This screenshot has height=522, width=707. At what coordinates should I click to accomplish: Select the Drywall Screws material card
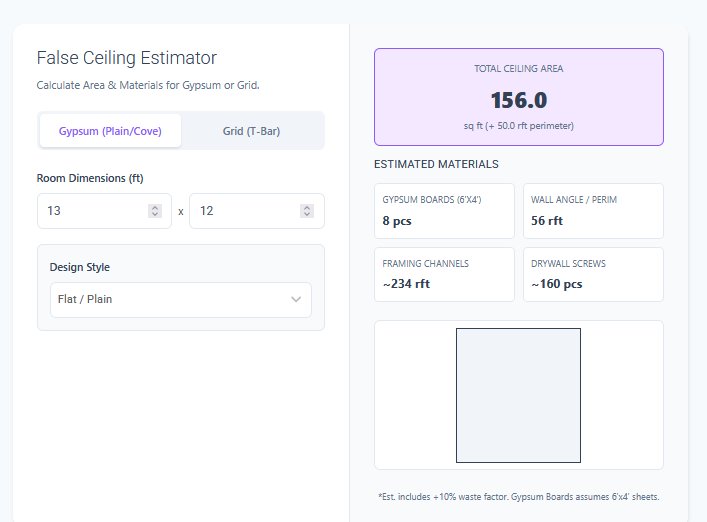[592, 274]
